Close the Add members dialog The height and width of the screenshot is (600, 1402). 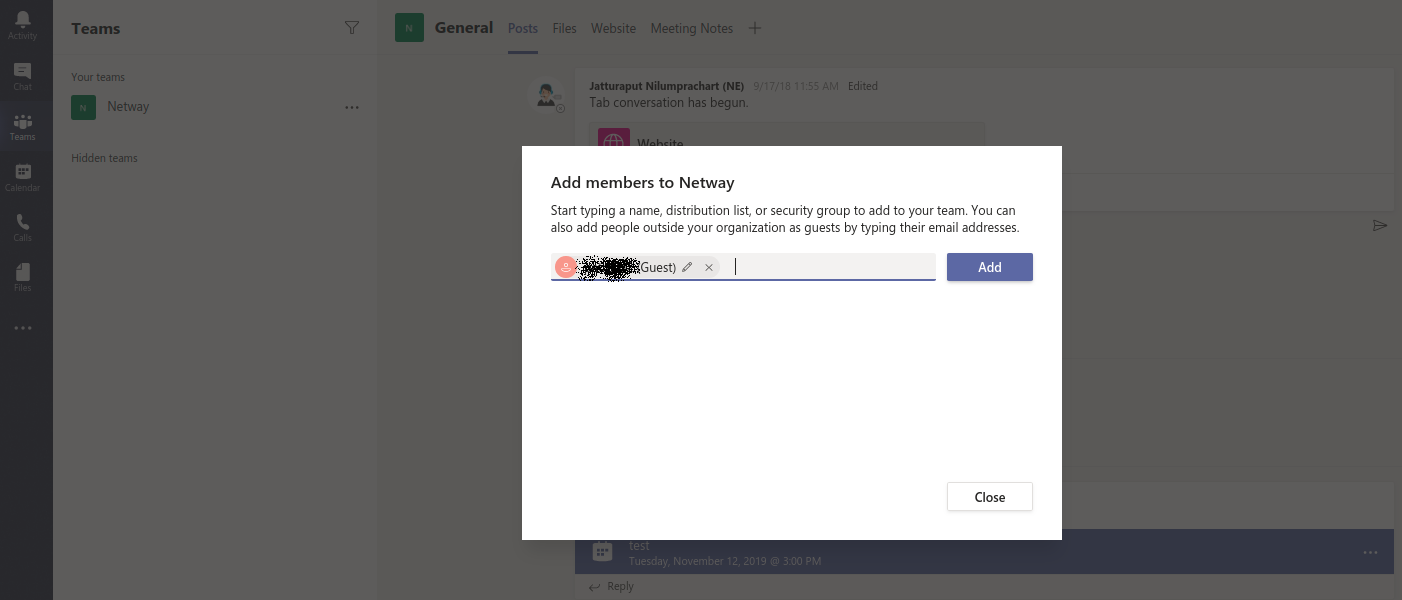tap(989, 497)
